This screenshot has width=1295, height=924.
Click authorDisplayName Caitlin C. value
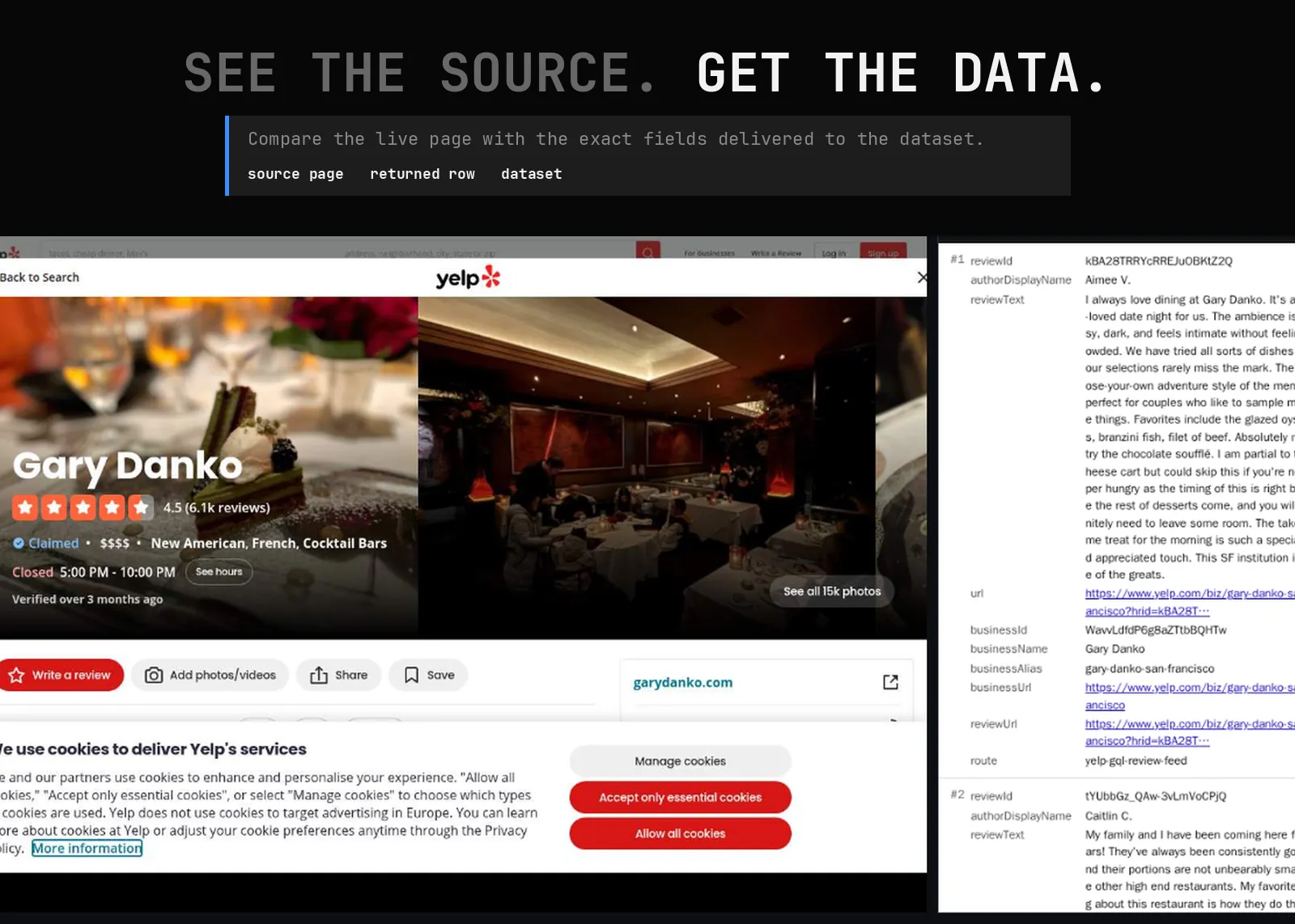click(1108, 816)
